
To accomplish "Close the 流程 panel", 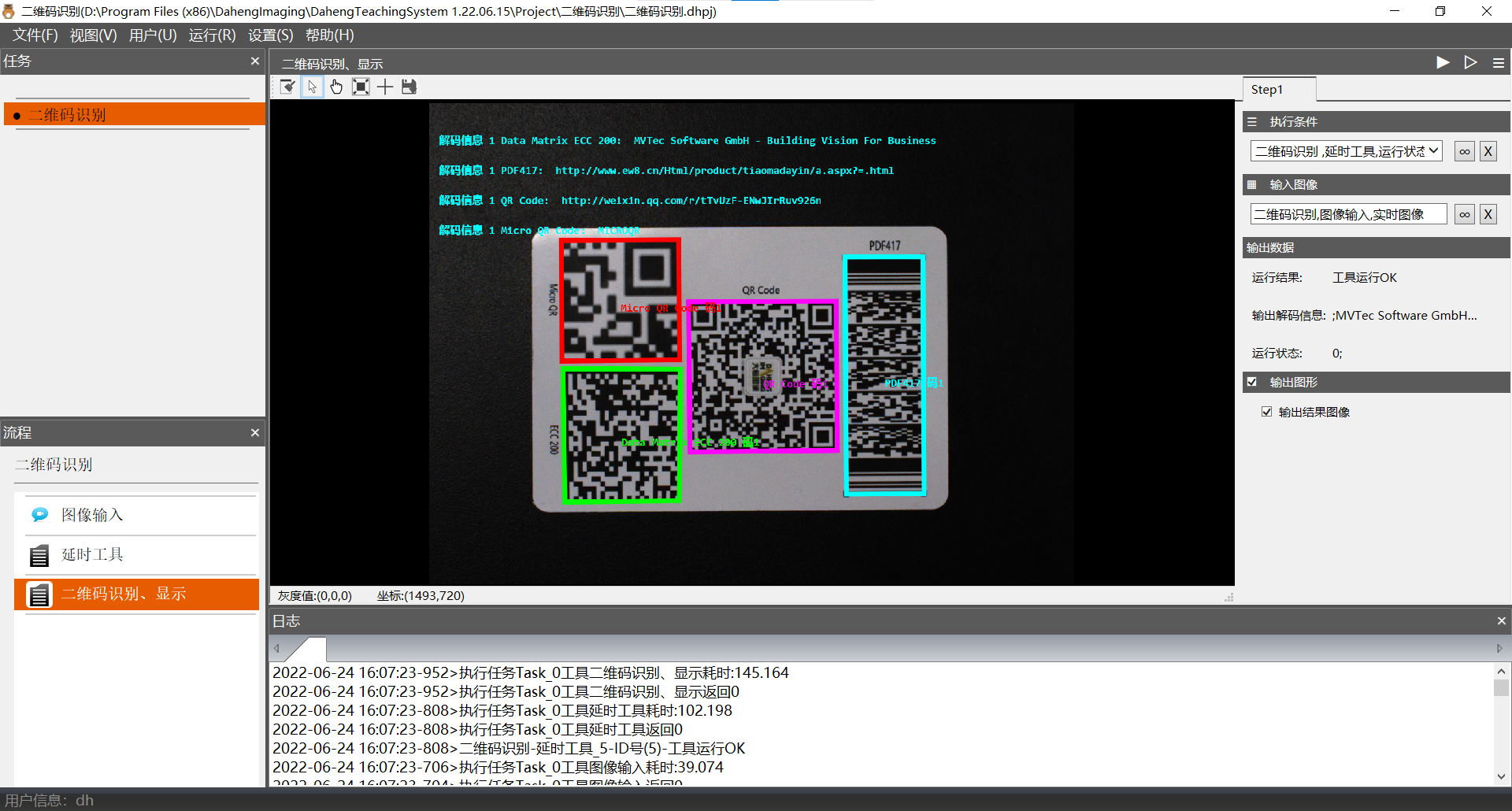I will click(255, 433).
